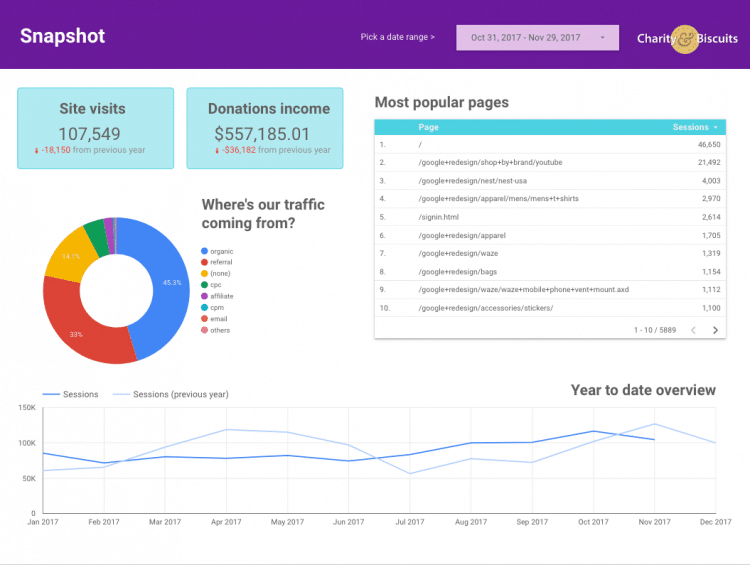The width and height of the screenshot is (750, 565).
Task: Click the Apr 2017 axis label
Action: (x=226, y=522)
